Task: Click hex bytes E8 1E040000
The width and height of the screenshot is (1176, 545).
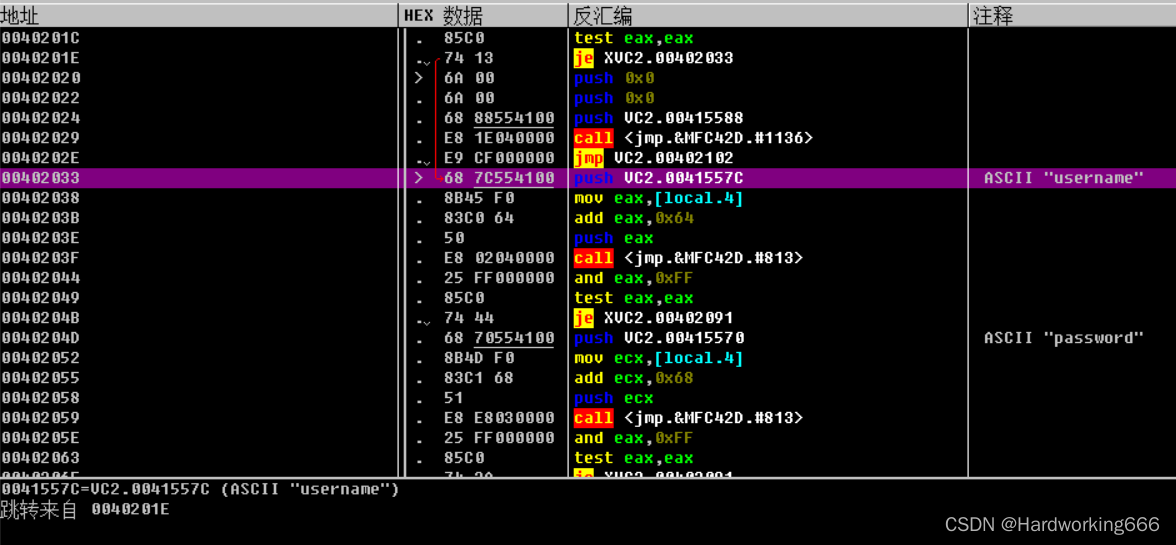Action: pos(499,138)
